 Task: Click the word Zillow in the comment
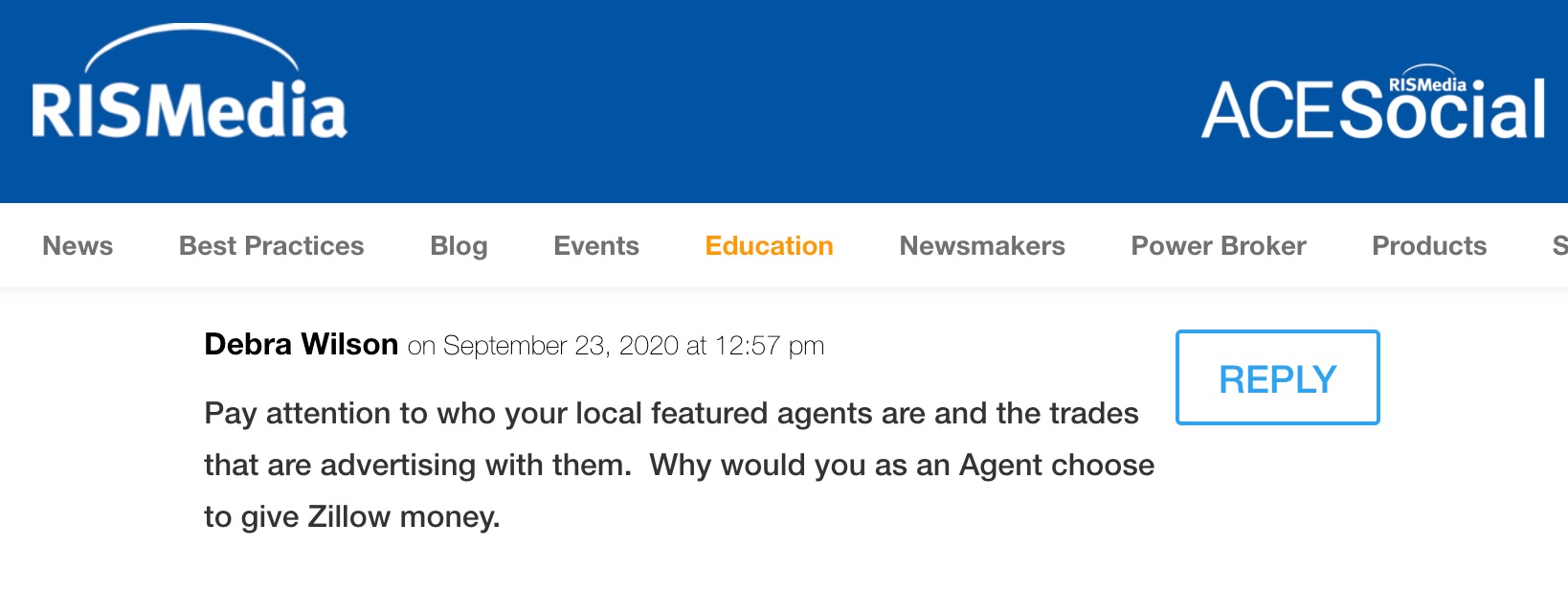[349, 517]
